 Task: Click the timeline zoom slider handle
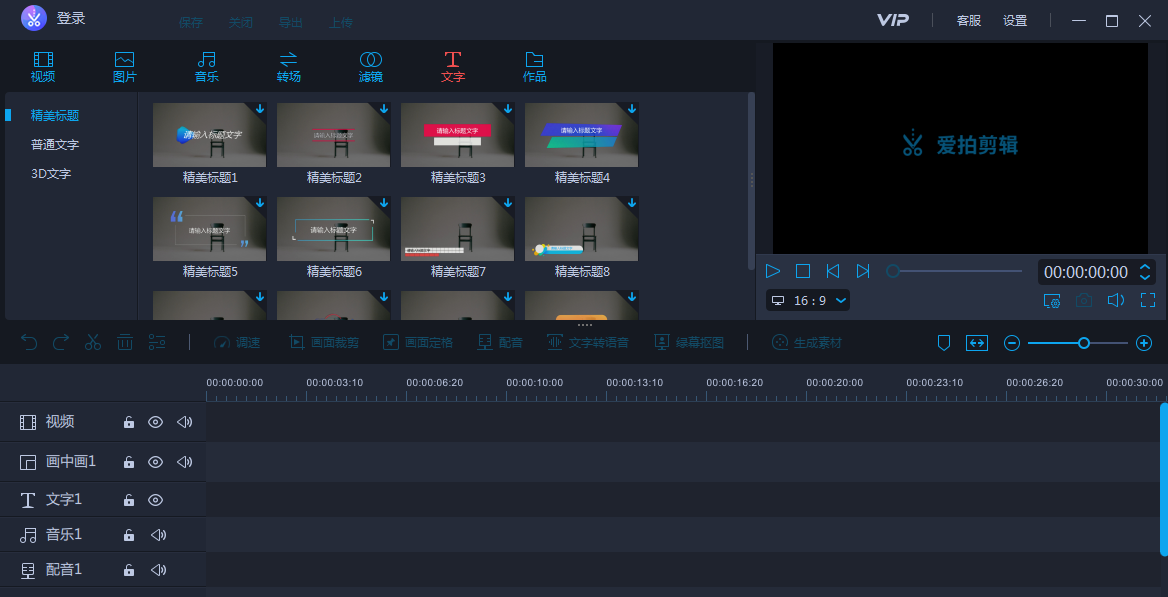(x=1083, y=343)
